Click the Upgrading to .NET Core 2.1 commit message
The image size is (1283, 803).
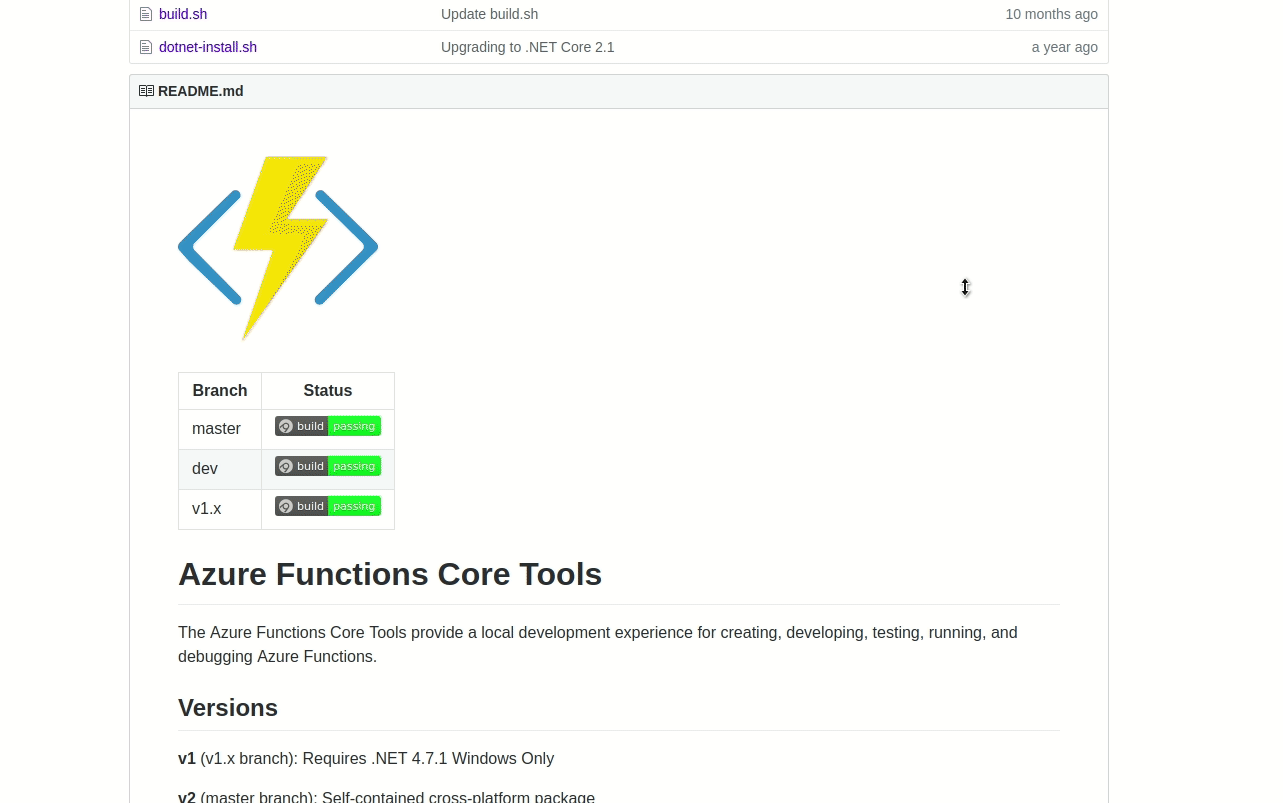pyautogui.click(x=528, y=47)
